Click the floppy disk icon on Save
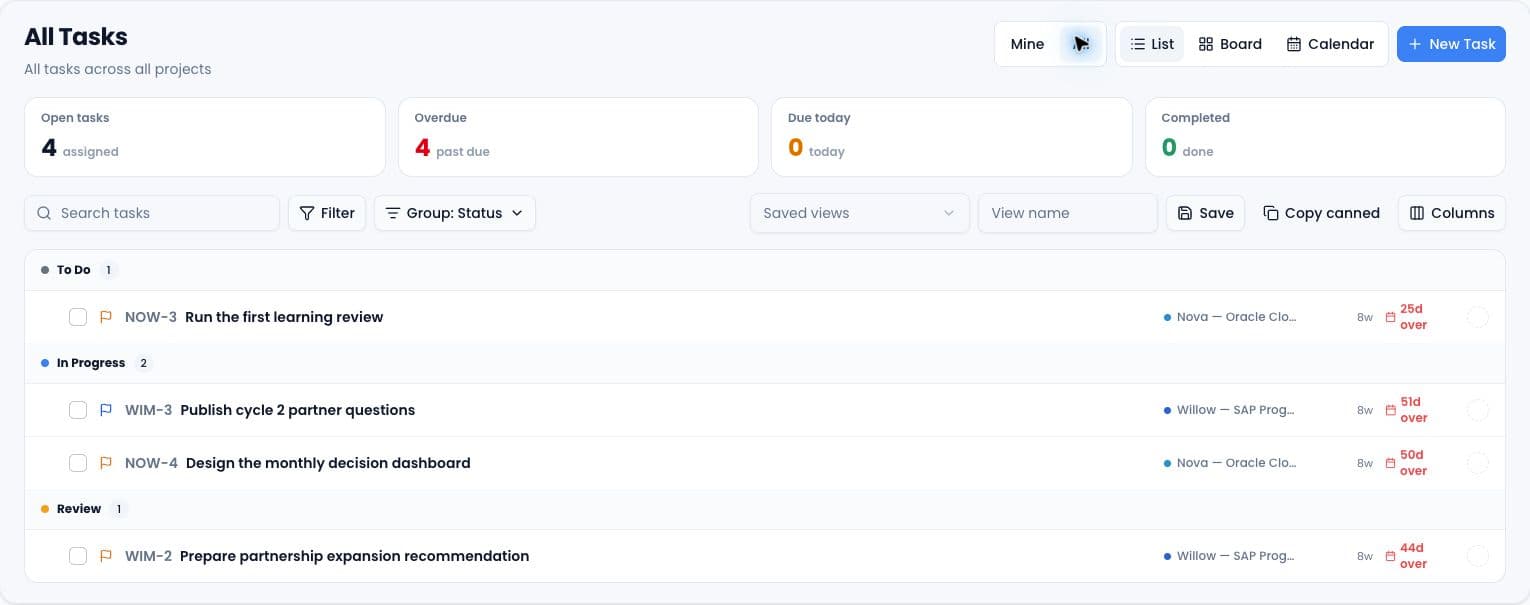This screenshot has height=605, width=1530. pos(1185,213)
